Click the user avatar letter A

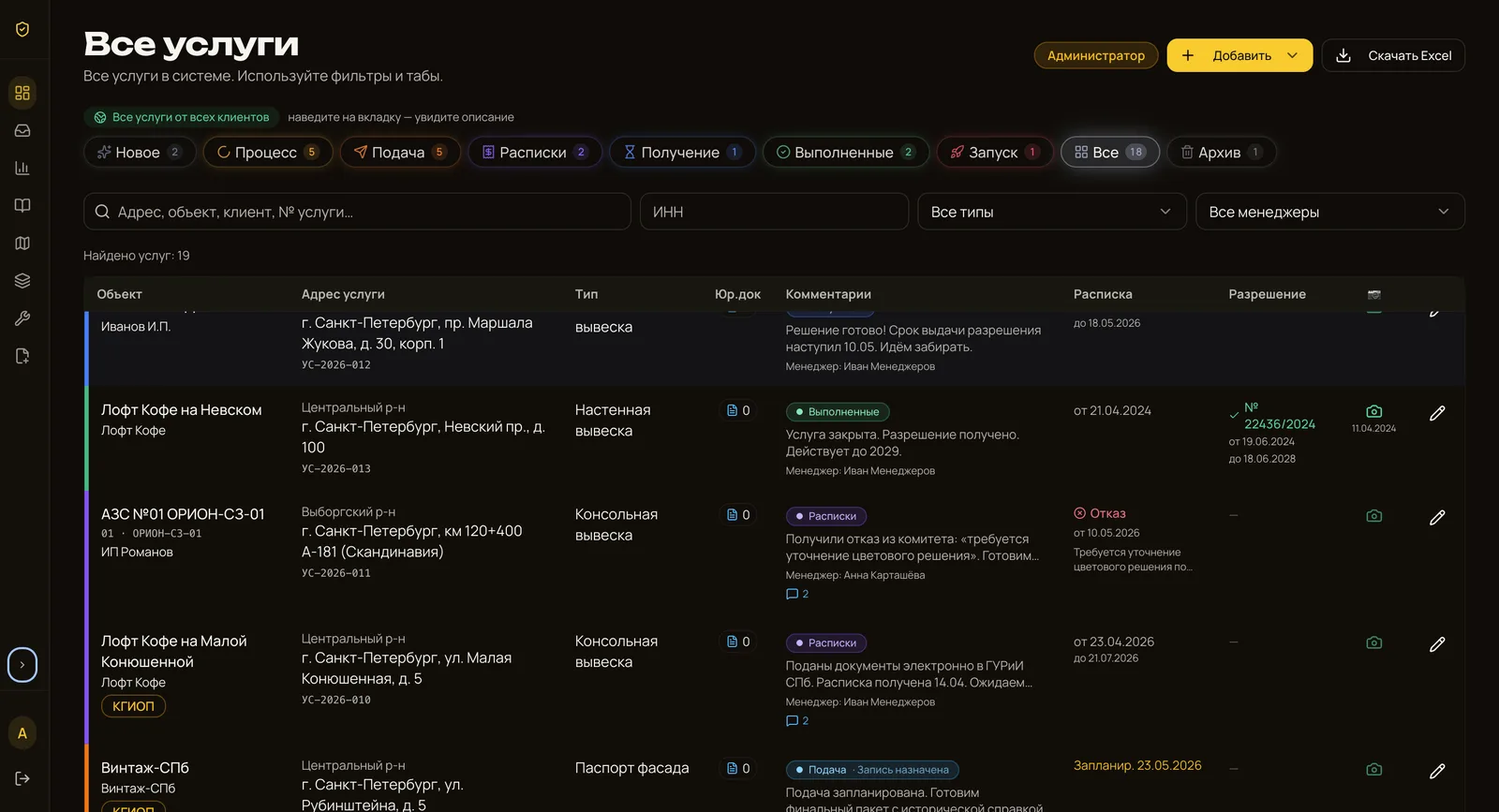(22, 733)
